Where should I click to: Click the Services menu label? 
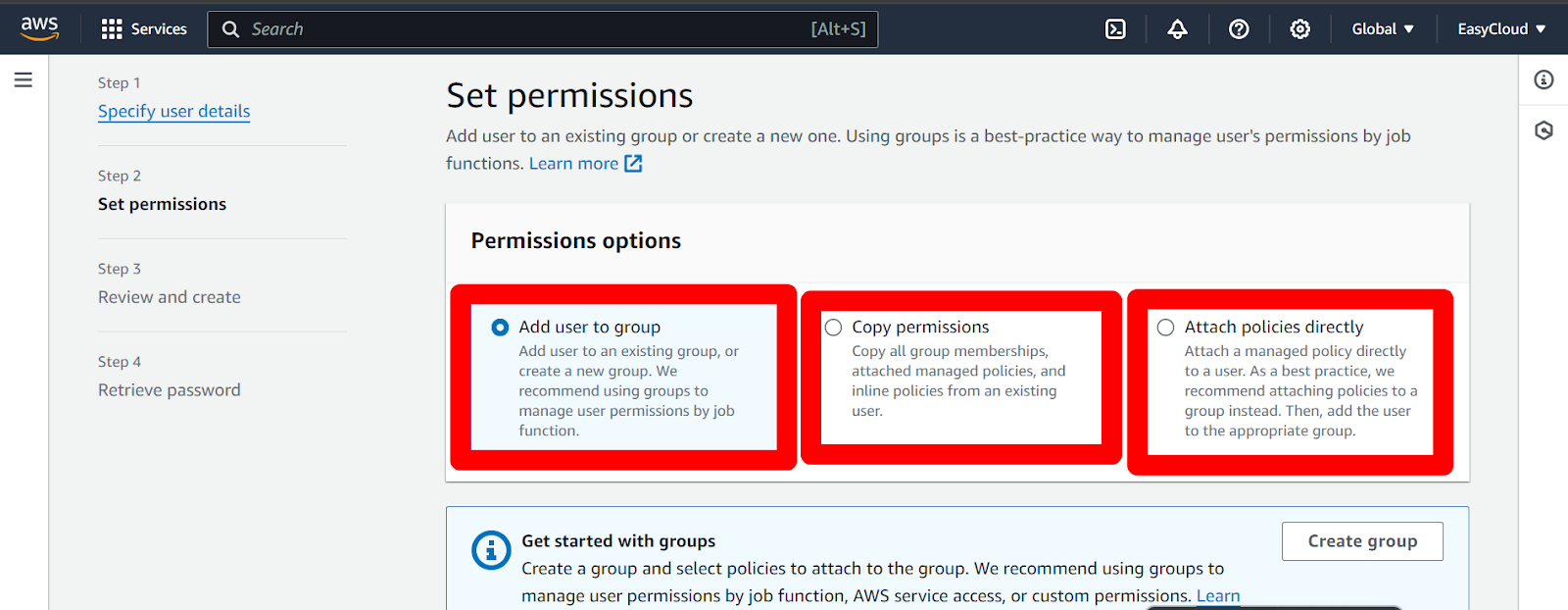point(159,29)
